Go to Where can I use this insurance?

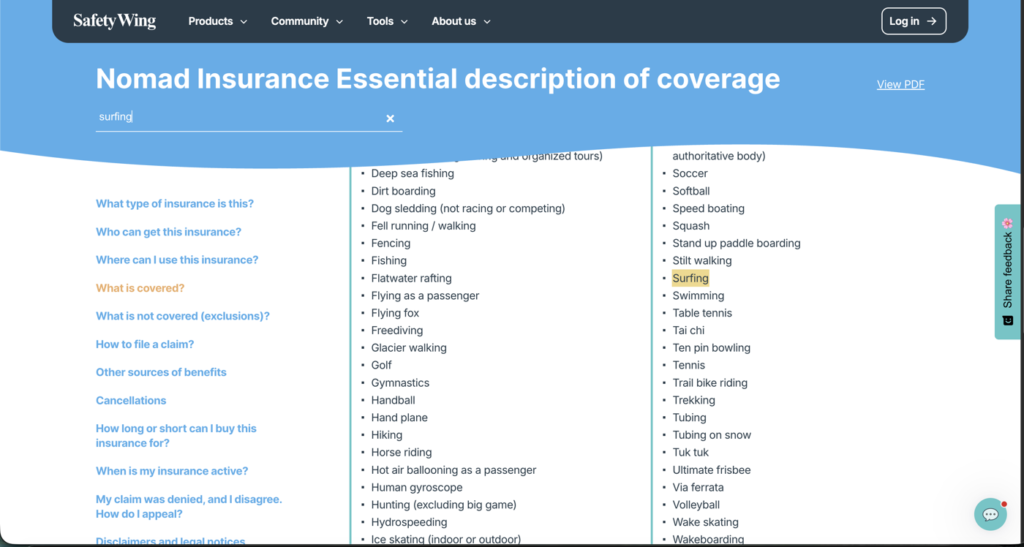point(177,260)
